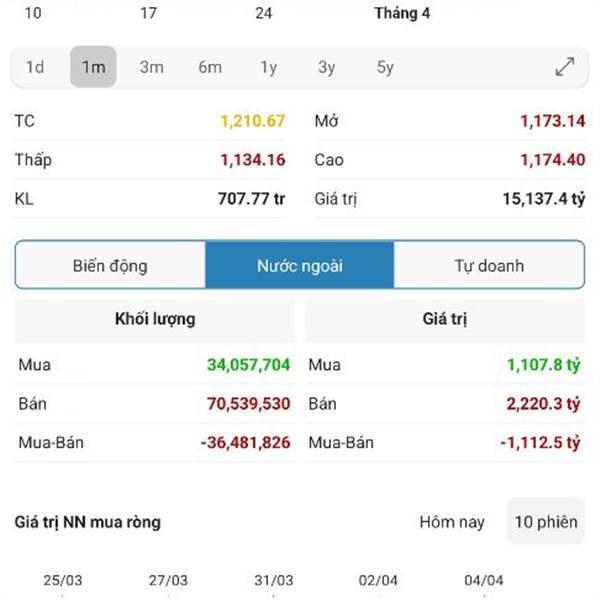Switch chart to 1y range

tap(269, 67)
